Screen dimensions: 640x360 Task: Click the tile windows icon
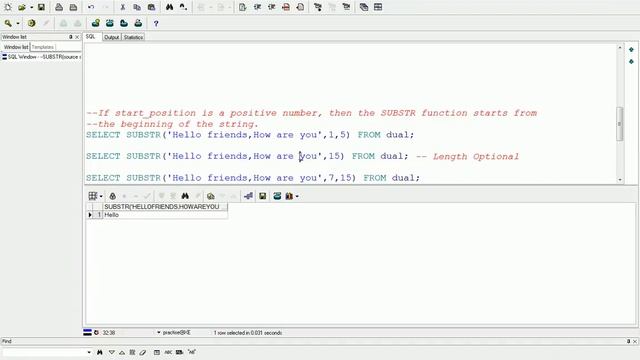pos(378,7)
